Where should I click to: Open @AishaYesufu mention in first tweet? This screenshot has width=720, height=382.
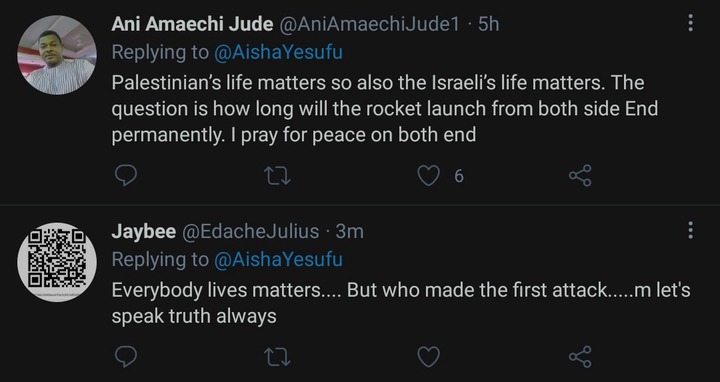pyautogui.click(x=278, y=53)
